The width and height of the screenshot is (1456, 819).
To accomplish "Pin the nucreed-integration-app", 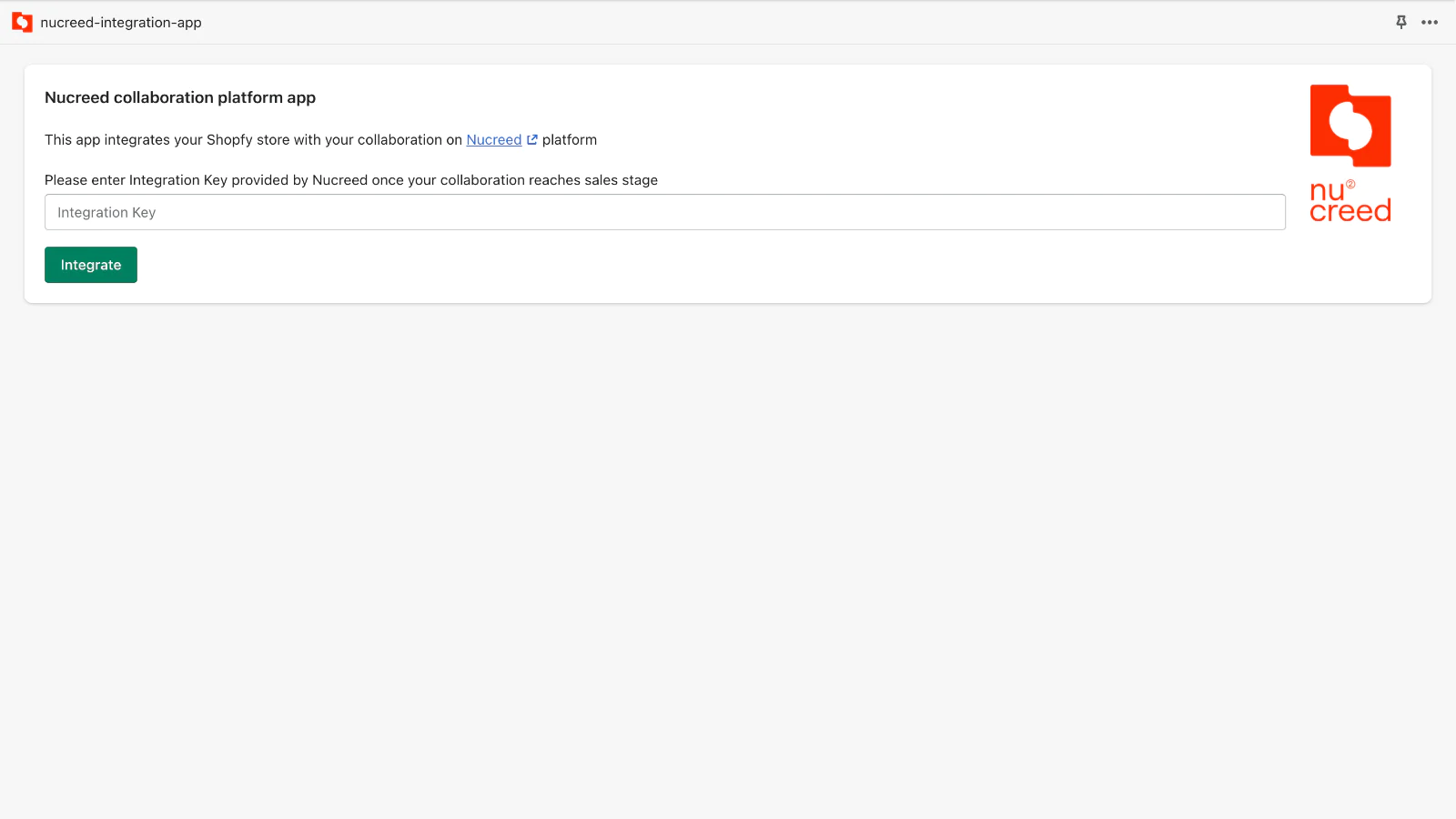I will click(x=1401, y=22).
